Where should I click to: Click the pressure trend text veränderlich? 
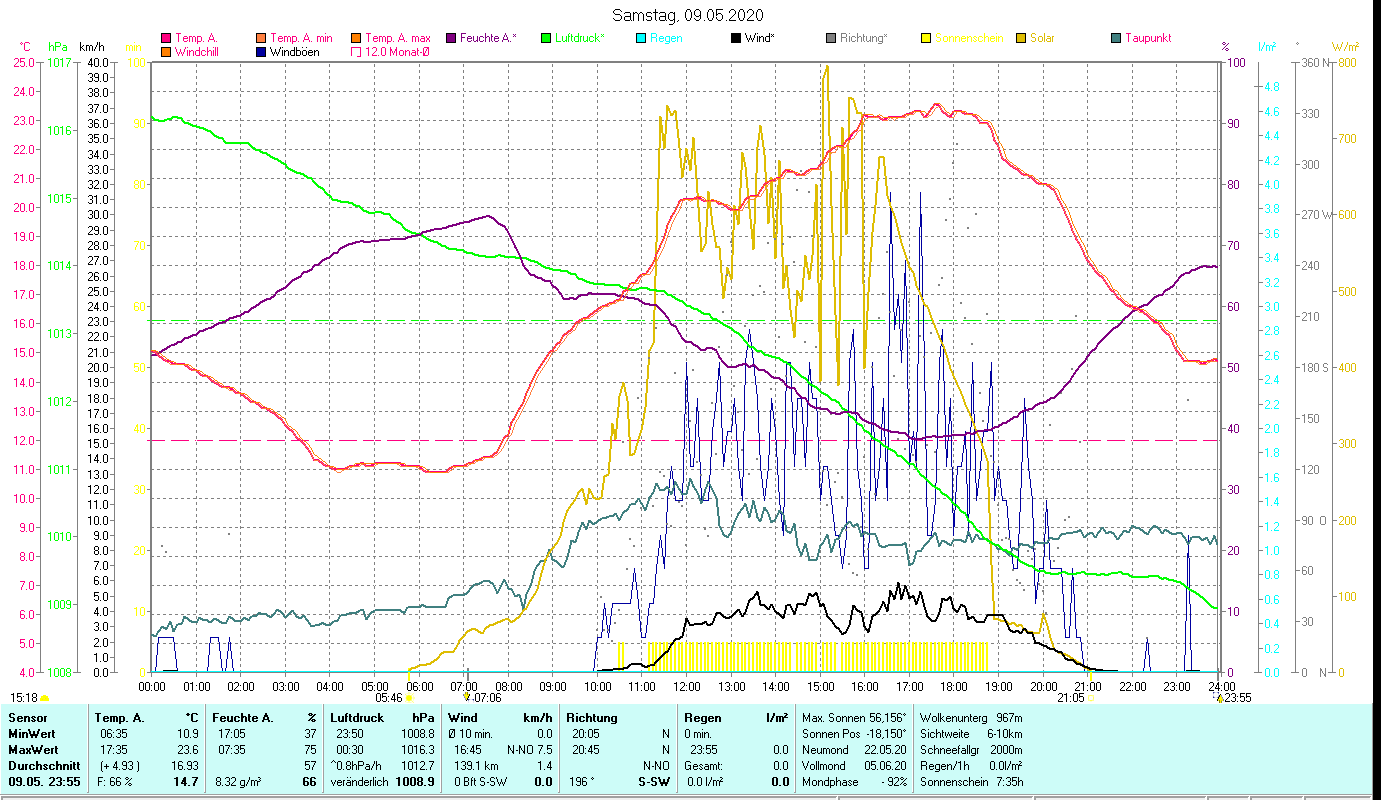(360, 781)
